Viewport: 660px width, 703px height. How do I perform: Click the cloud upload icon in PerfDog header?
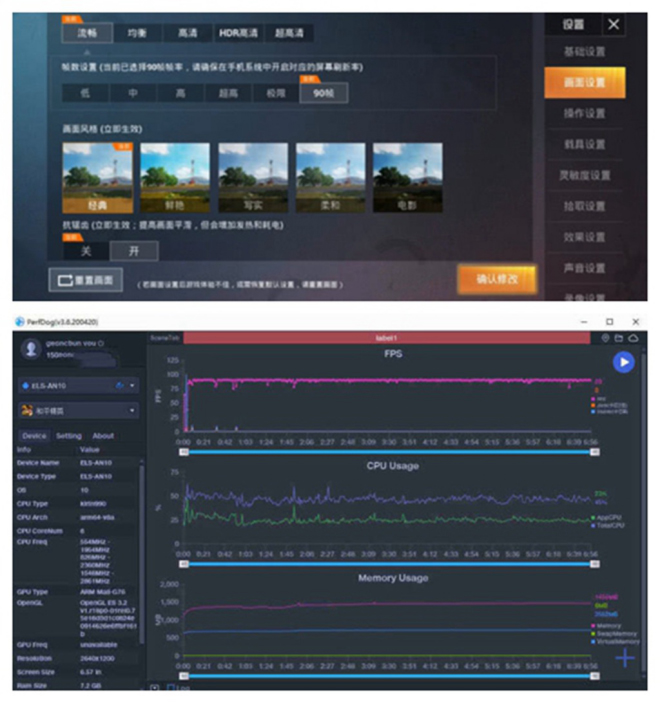634,338
